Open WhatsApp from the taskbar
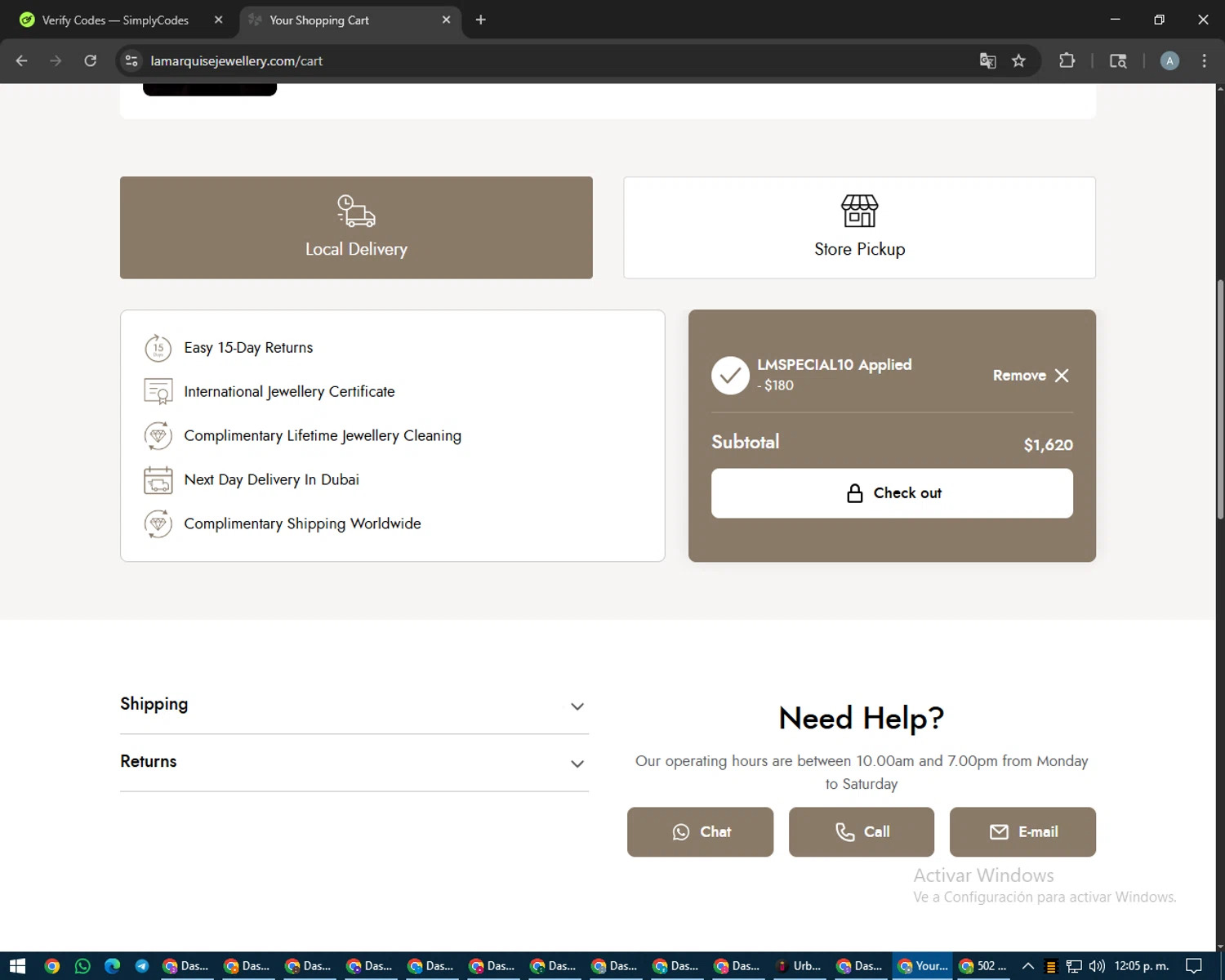Viewport: 1225px width, 980px height. pyautogui.click(x=82, y=966)
